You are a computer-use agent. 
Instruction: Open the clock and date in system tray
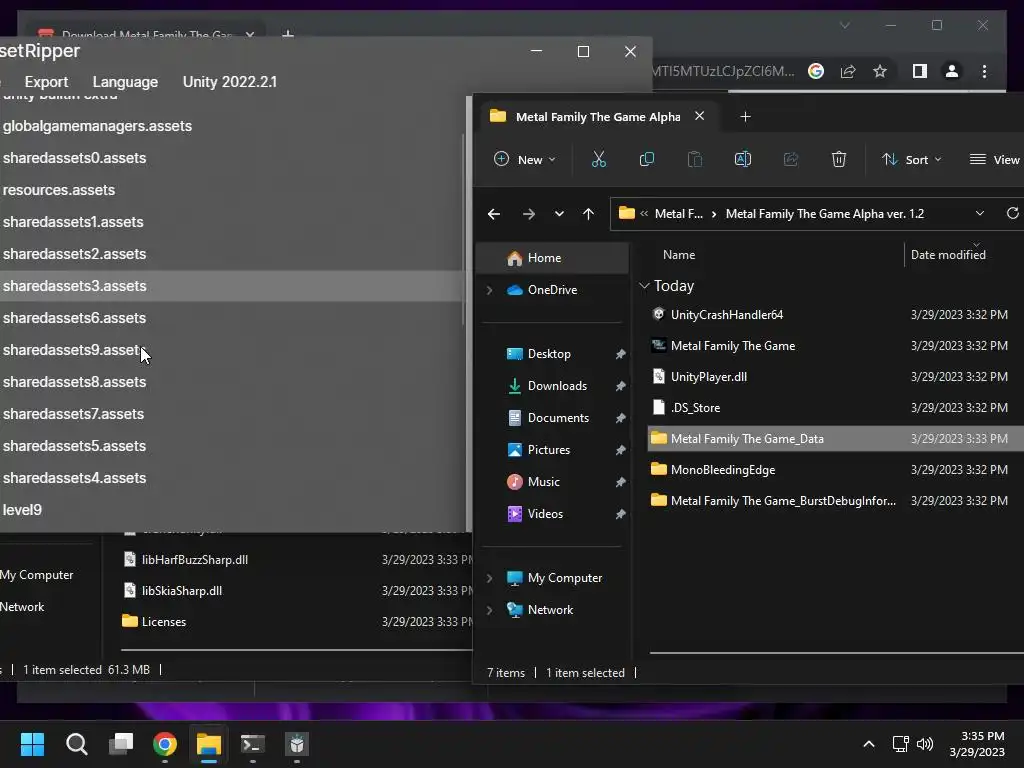coord(977,744)
